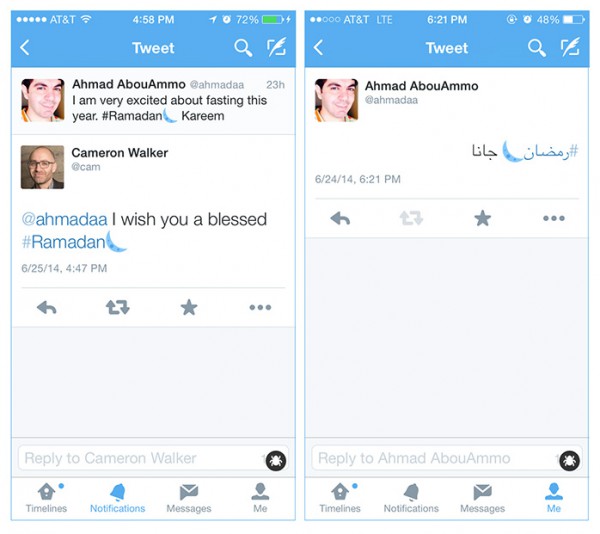The height and width of the screenshot is (534, 600).
Task: View Cameron Walker's profile photo
Action: click(x=42, y=167)
